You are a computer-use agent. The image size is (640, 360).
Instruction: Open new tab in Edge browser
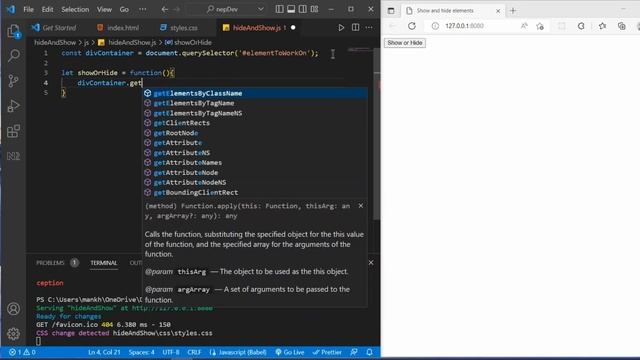pyautogui.click(x=513, y=11)
